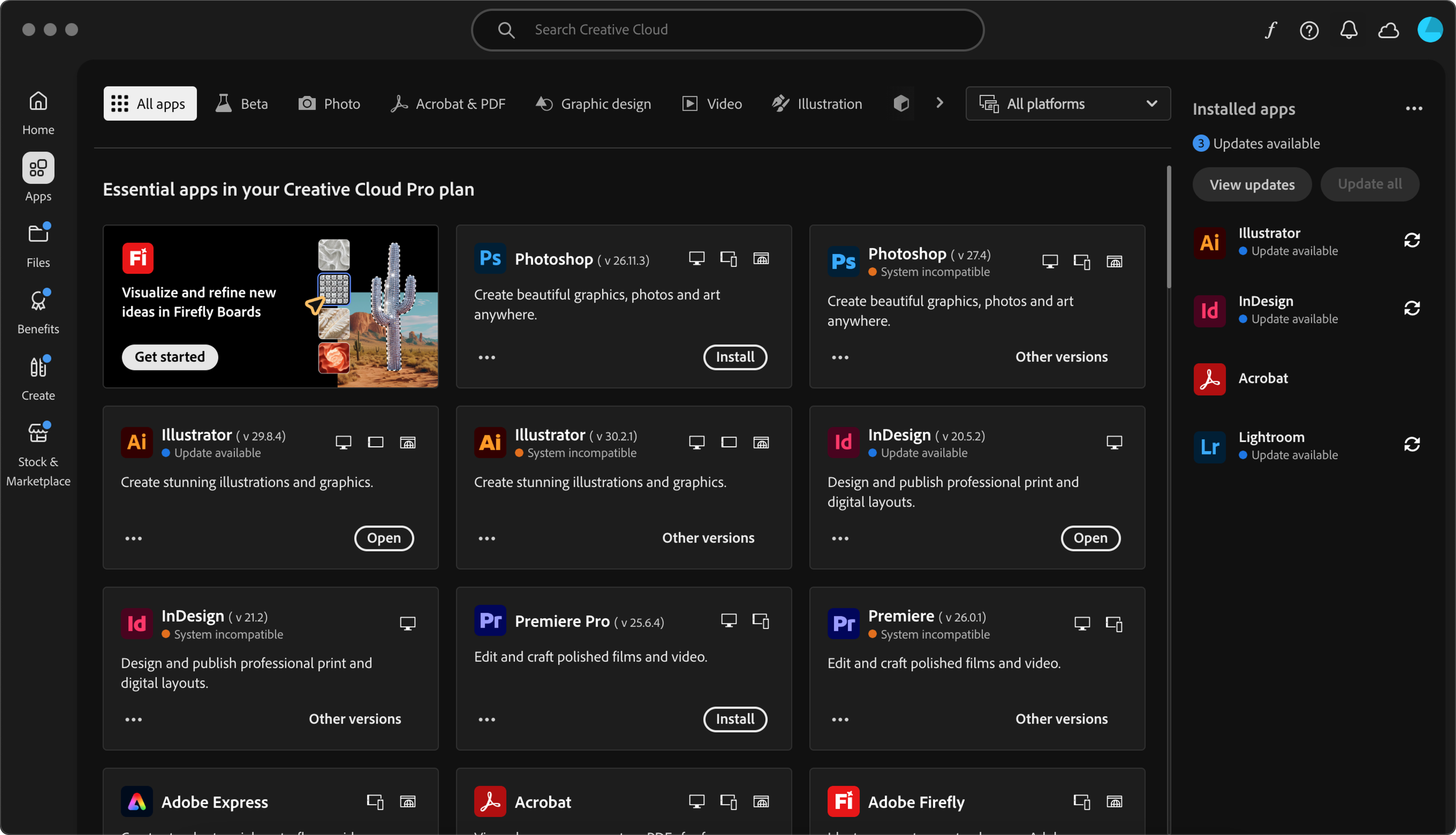The width and height of the screenshot is (1456, 835).
Task: Install Photoshop v 26.11.3
Action: (735, 357)
